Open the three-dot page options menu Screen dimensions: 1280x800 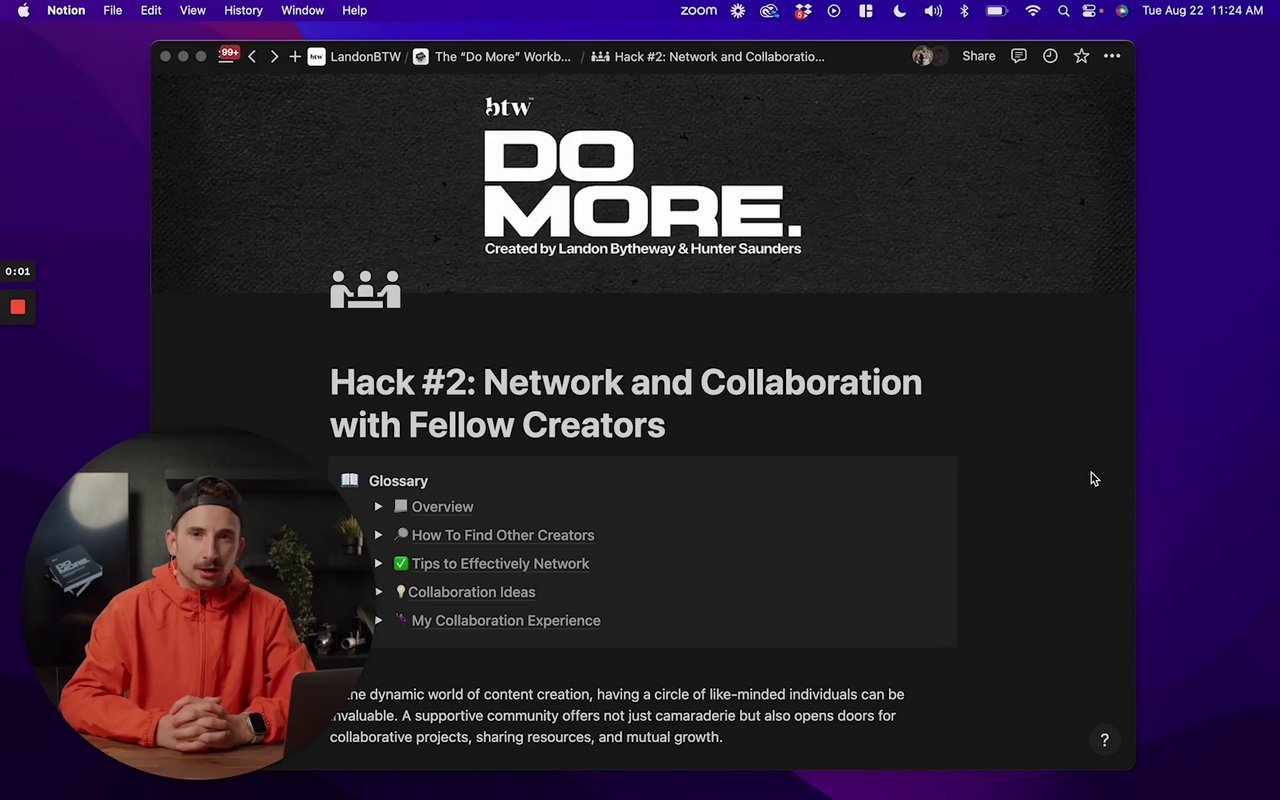[x=1112, y=56]
